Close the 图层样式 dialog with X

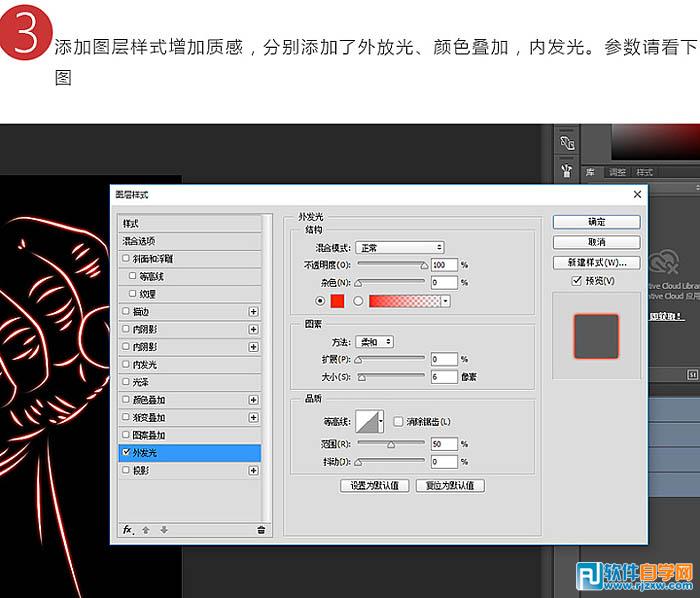(638, 194)
